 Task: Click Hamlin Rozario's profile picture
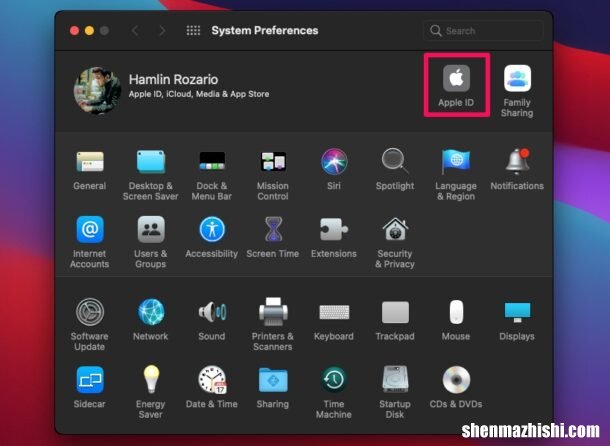coord(97,90)
